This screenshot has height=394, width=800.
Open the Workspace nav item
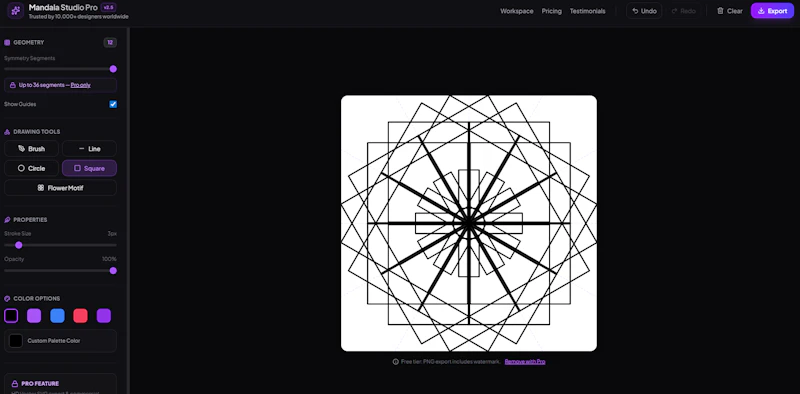tap(517, 11)
